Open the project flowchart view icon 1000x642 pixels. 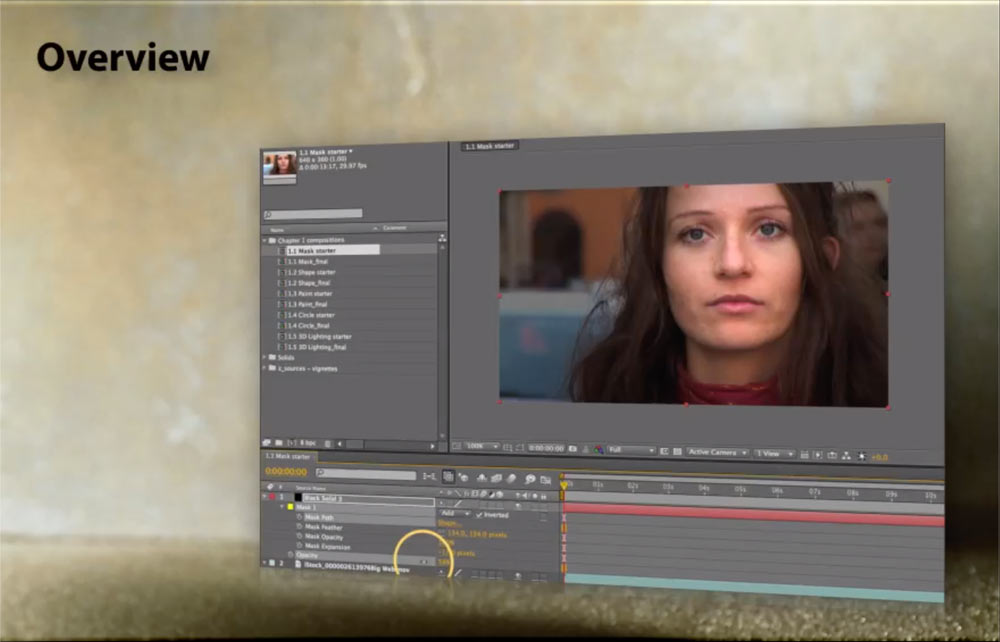click(x=441, y=238)
